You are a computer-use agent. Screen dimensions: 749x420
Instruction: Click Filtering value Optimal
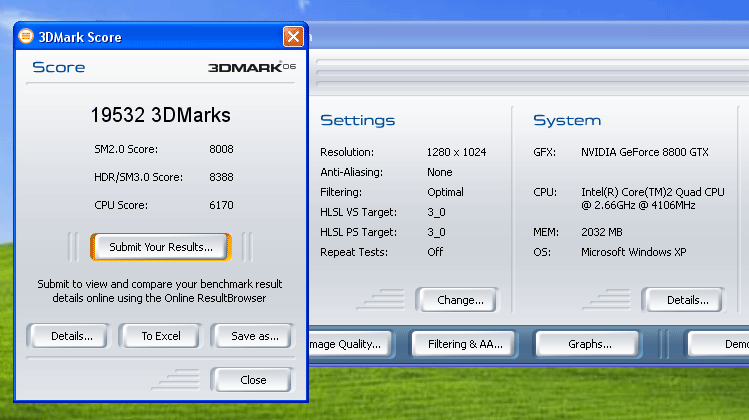click(x=445, y=192)
